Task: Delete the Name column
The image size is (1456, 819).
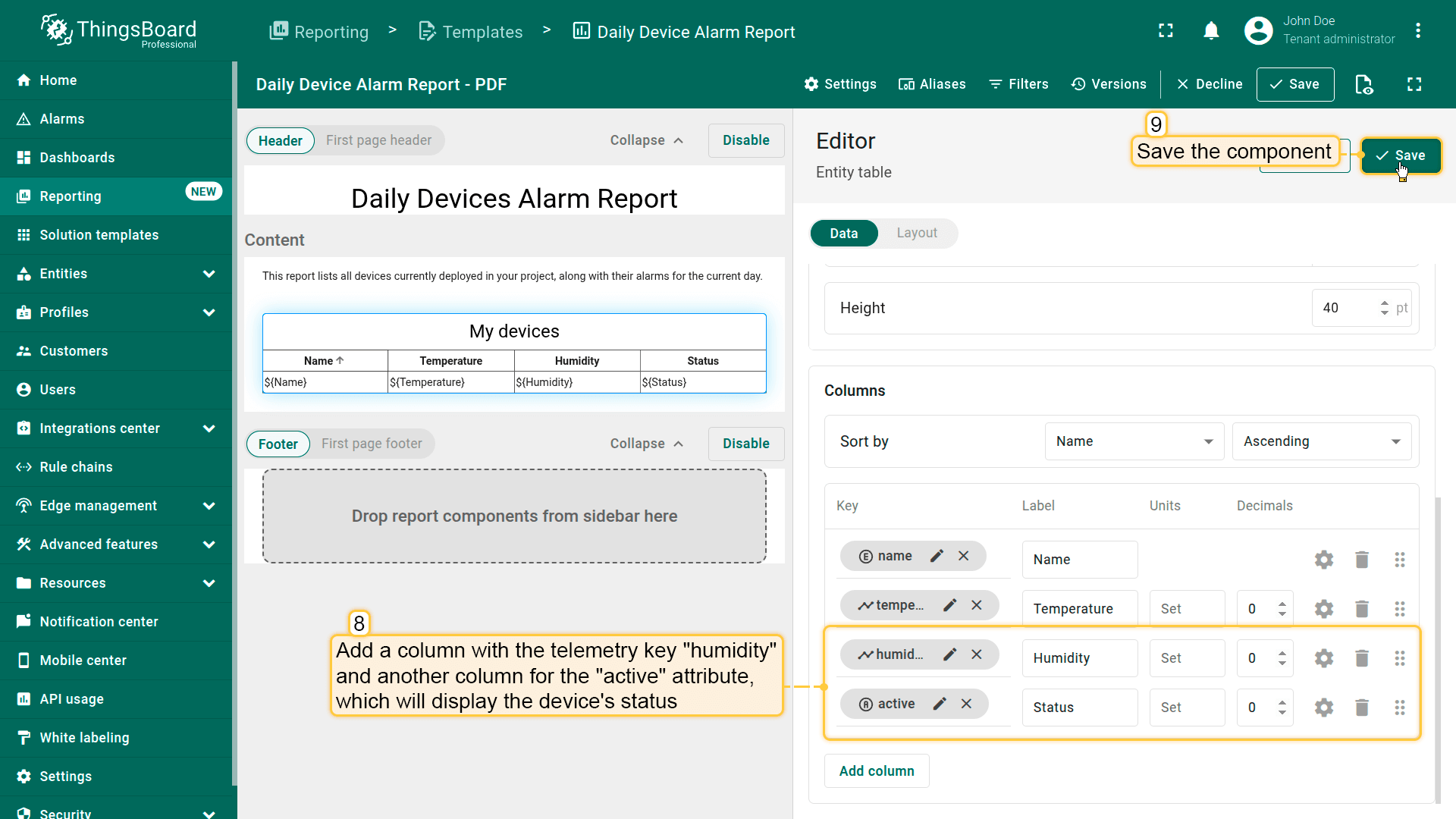Action: click(1362, 560)
